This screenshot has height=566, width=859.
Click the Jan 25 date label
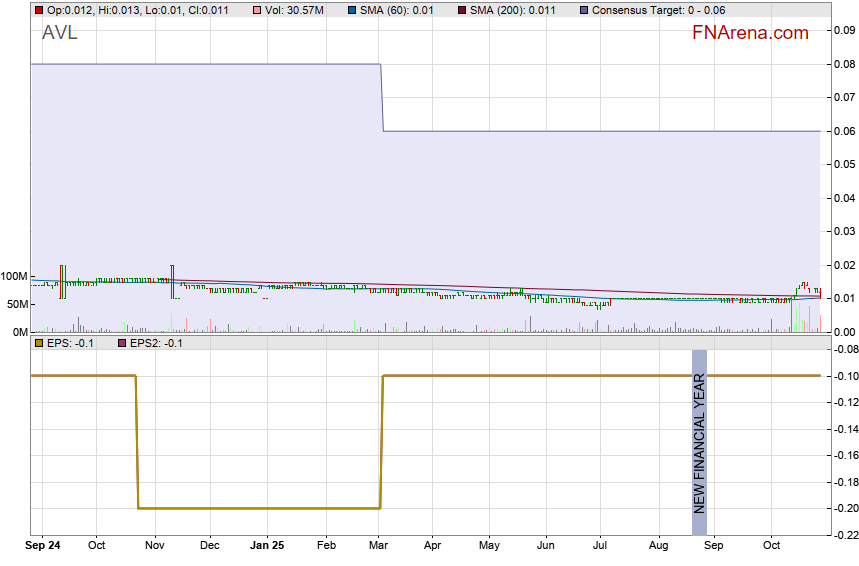click(266, 546)
